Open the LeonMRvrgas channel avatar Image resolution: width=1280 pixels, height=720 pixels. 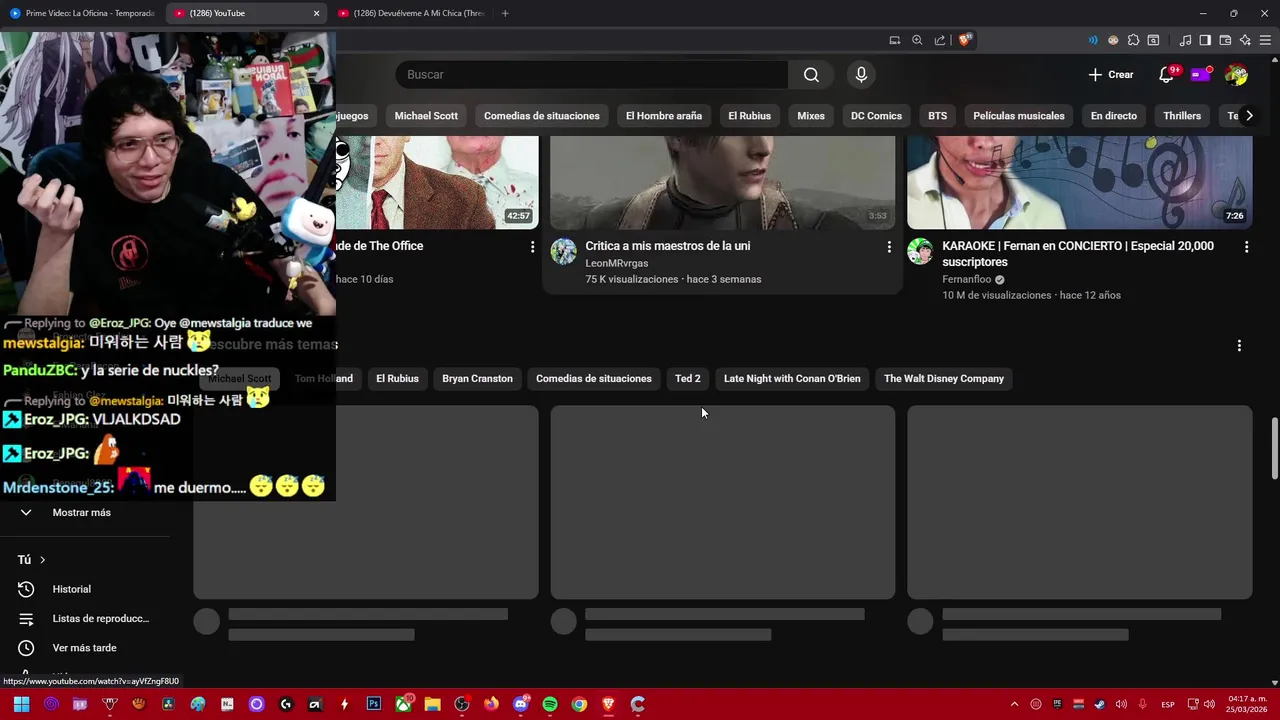coord(564,251)
